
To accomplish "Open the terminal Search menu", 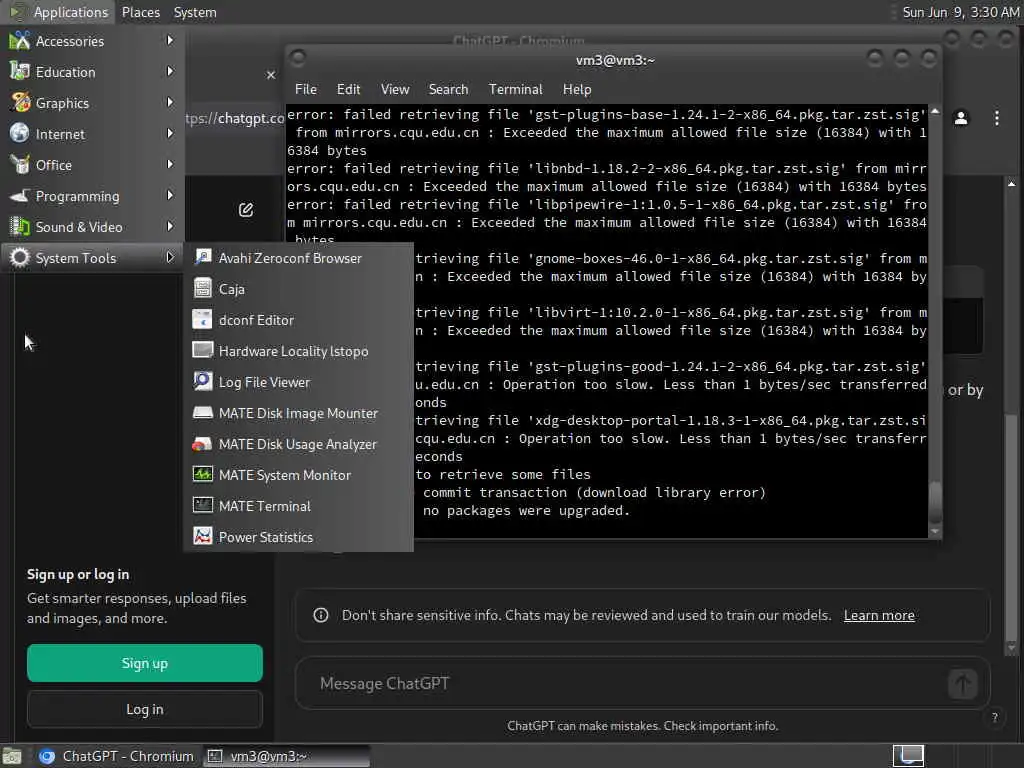I will (448, 89).
